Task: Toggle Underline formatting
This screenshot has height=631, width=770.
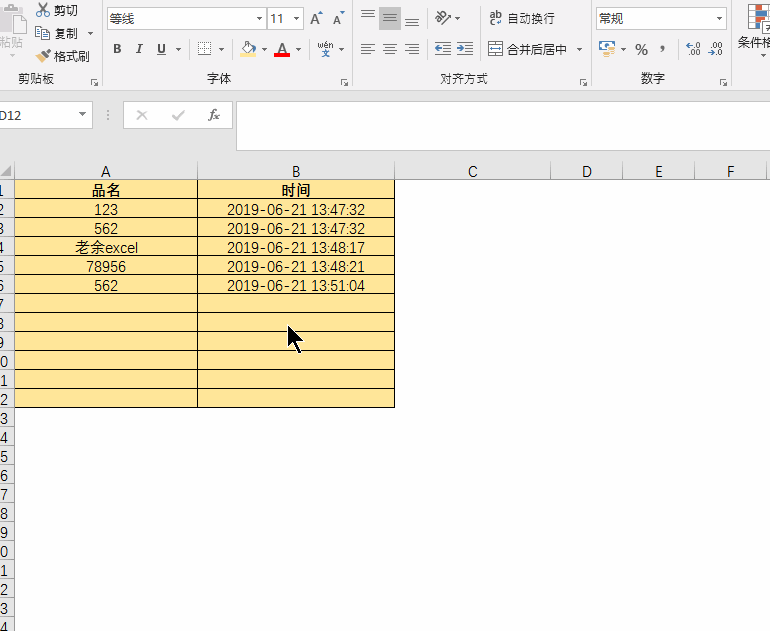Action: (161, 49)
